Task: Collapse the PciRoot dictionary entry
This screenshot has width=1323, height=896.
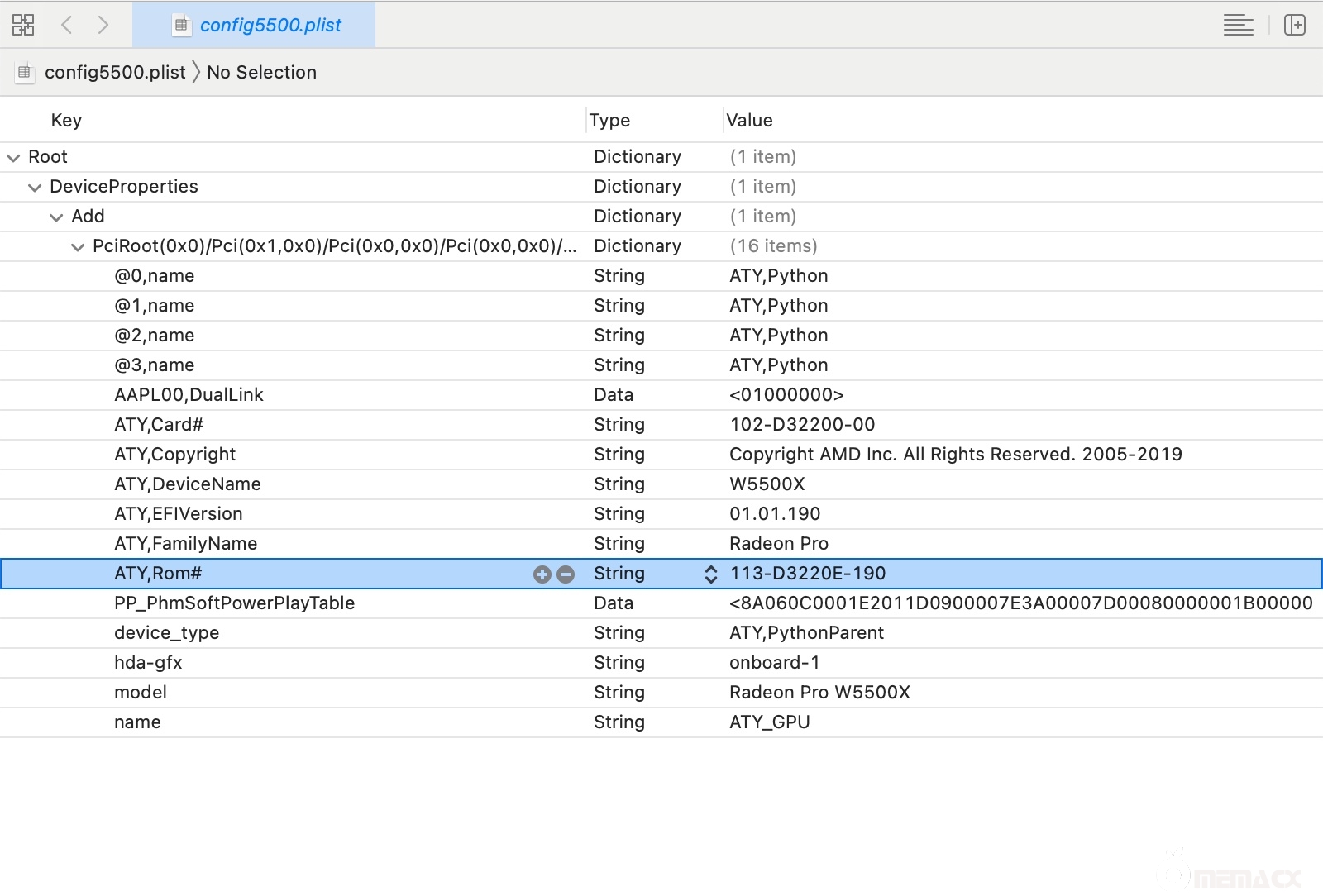Action: coord(78,247)
